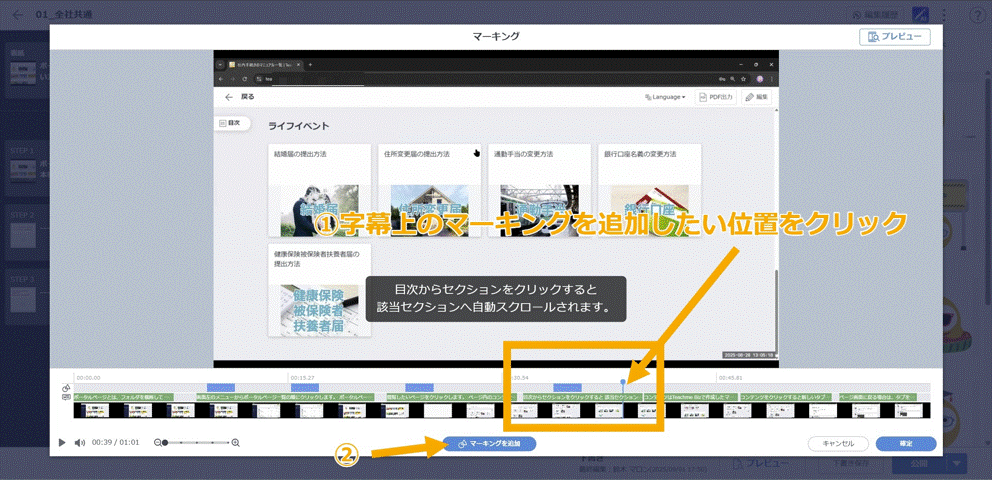Click the play button below the timeline
The height and width of the screenshot is (480, 992).
coord(62,442)
